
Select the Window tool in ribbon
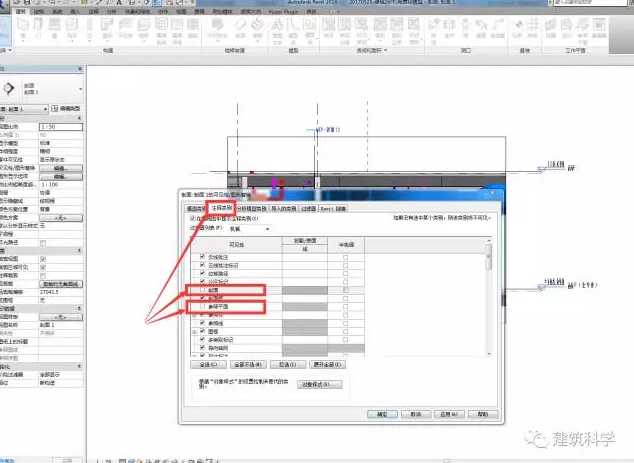point(55,28)
